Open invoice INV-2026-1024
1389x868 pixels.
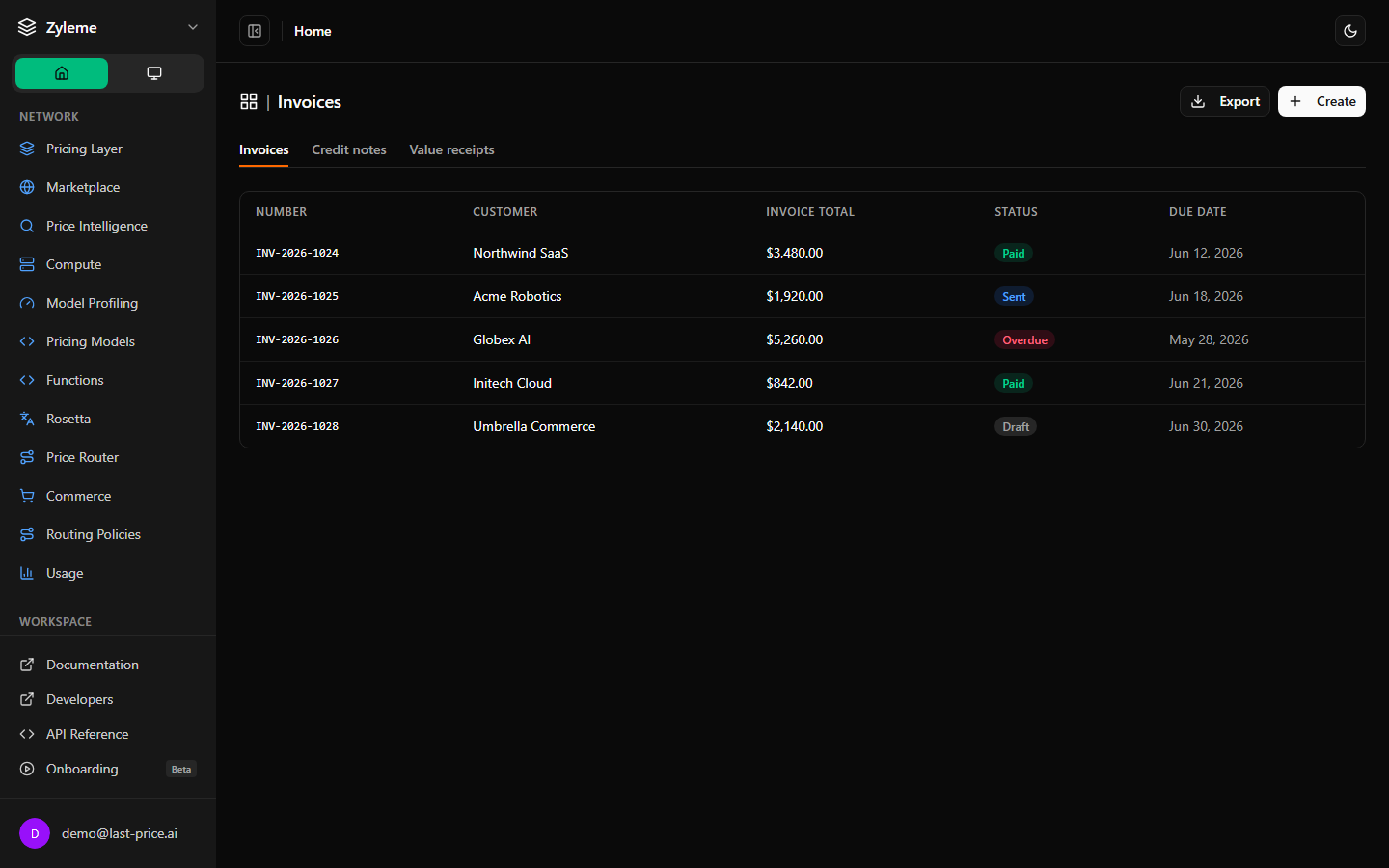click(x=297, y=253)
